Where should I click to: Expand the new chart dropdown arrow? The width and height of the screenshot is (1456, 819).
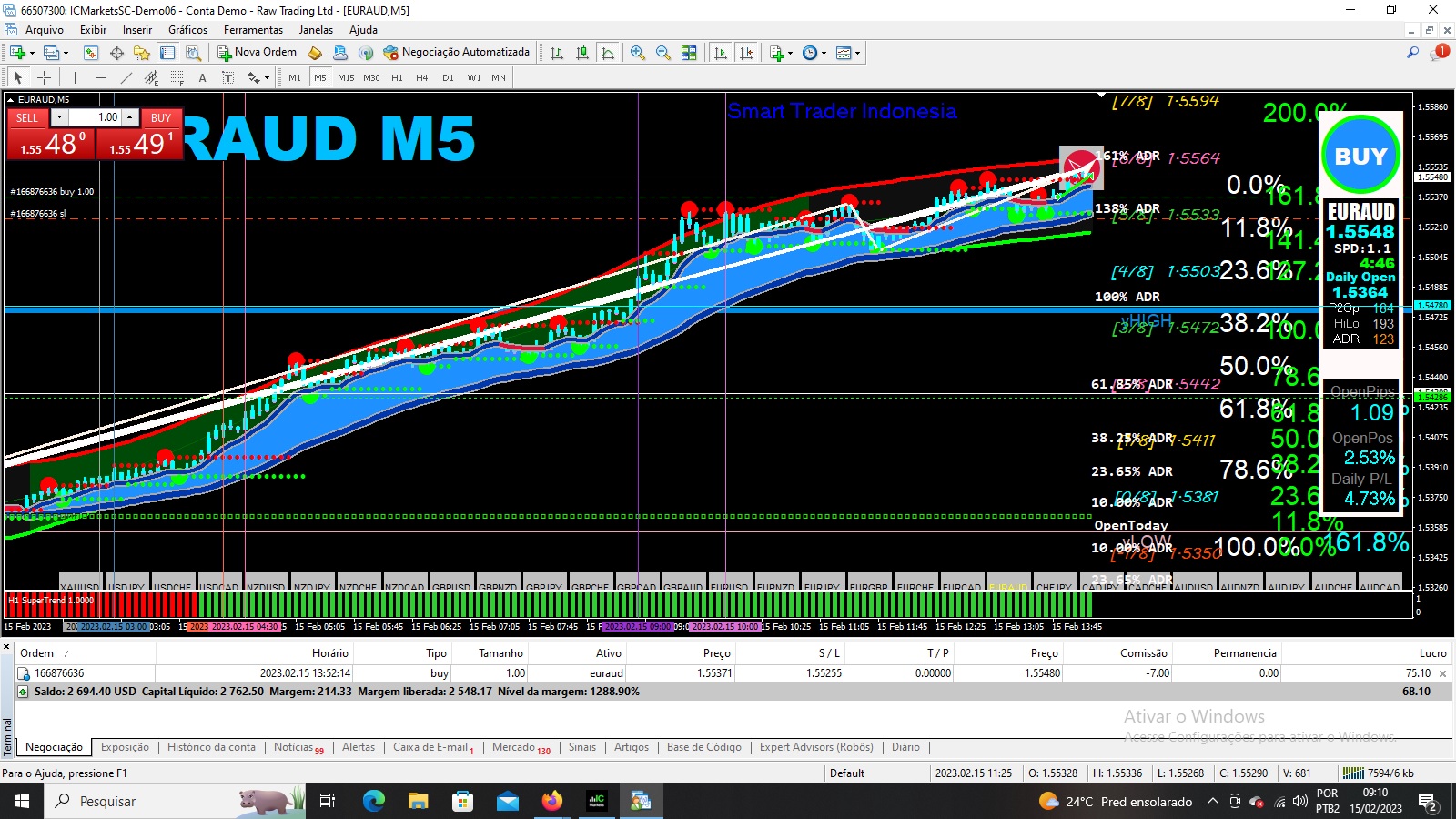(32, 53)
